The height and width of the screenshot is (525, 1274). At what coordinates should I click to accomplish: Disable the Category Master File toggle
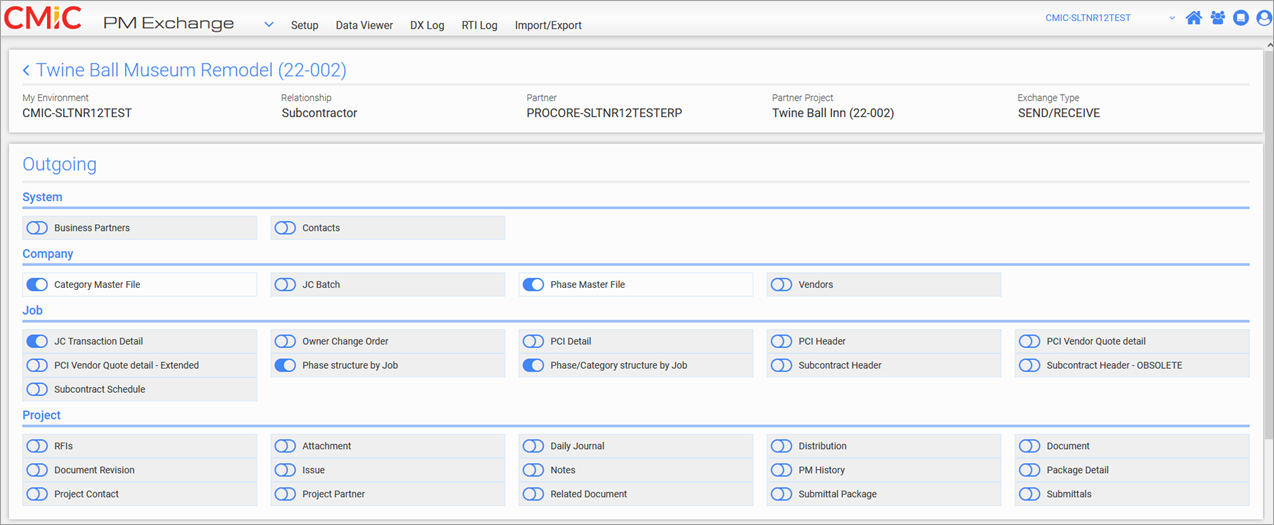(x=37, y=285)
